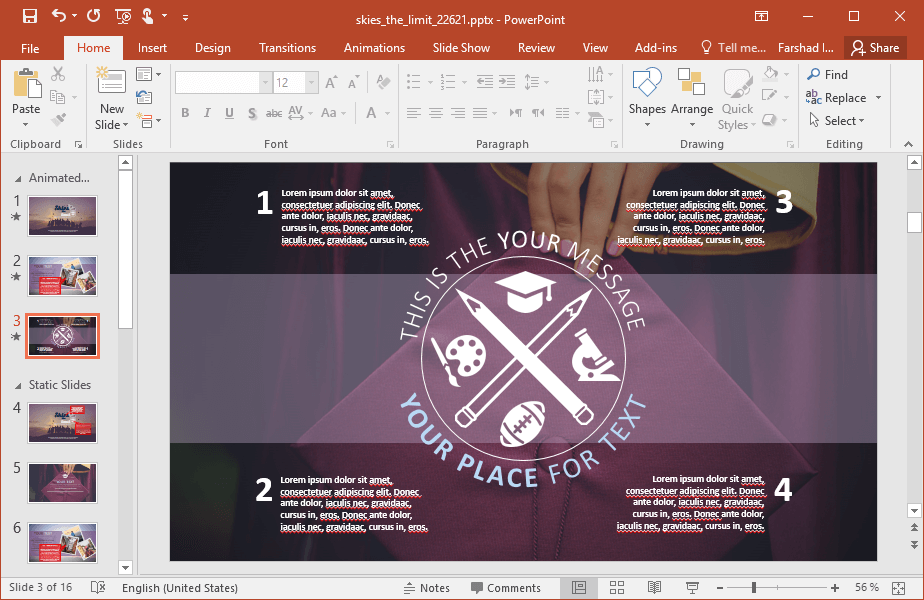Toggle the Notes pane
The width and height of the screenshot is (924, 600).
point(426,587)
